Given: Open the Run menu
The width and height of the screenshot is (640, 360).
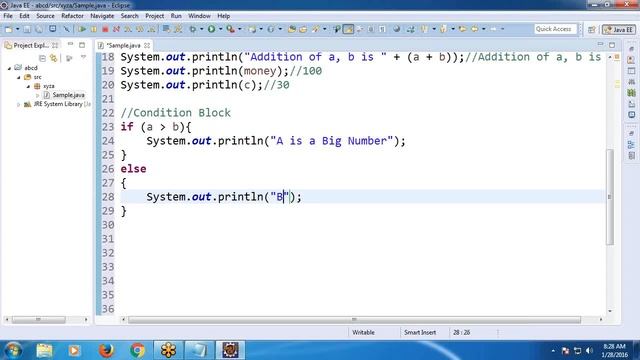Looking at the screenshot, I should tap(176, 16).
